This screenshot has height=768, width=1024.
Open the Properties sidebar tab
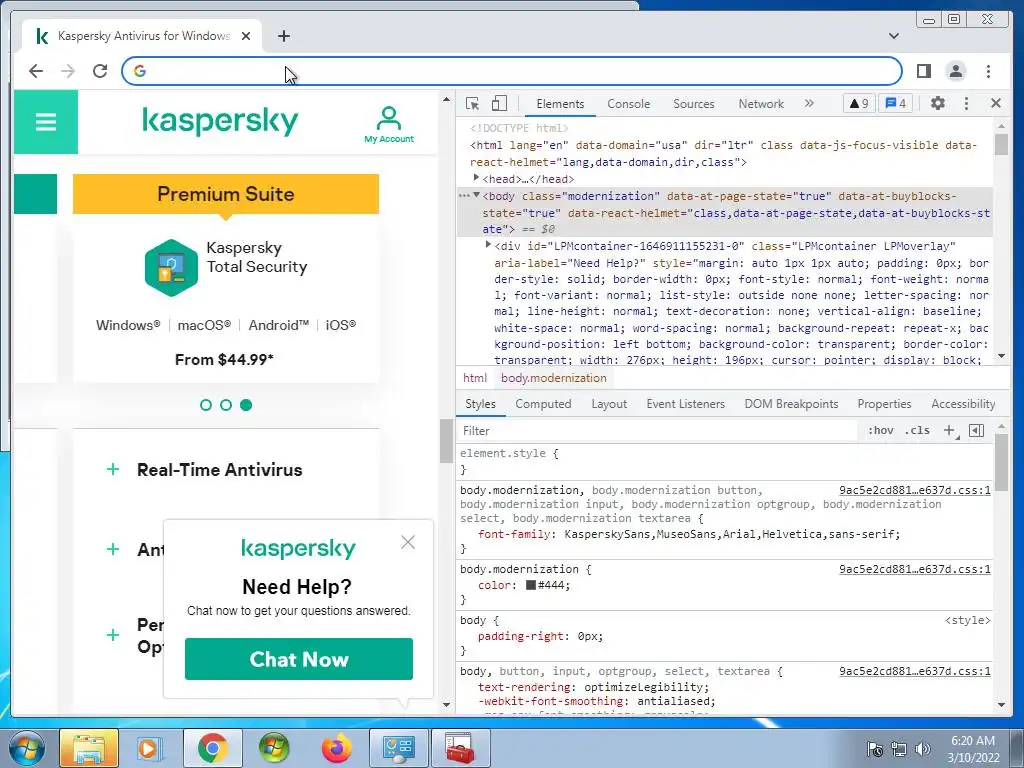pos(884,404)
